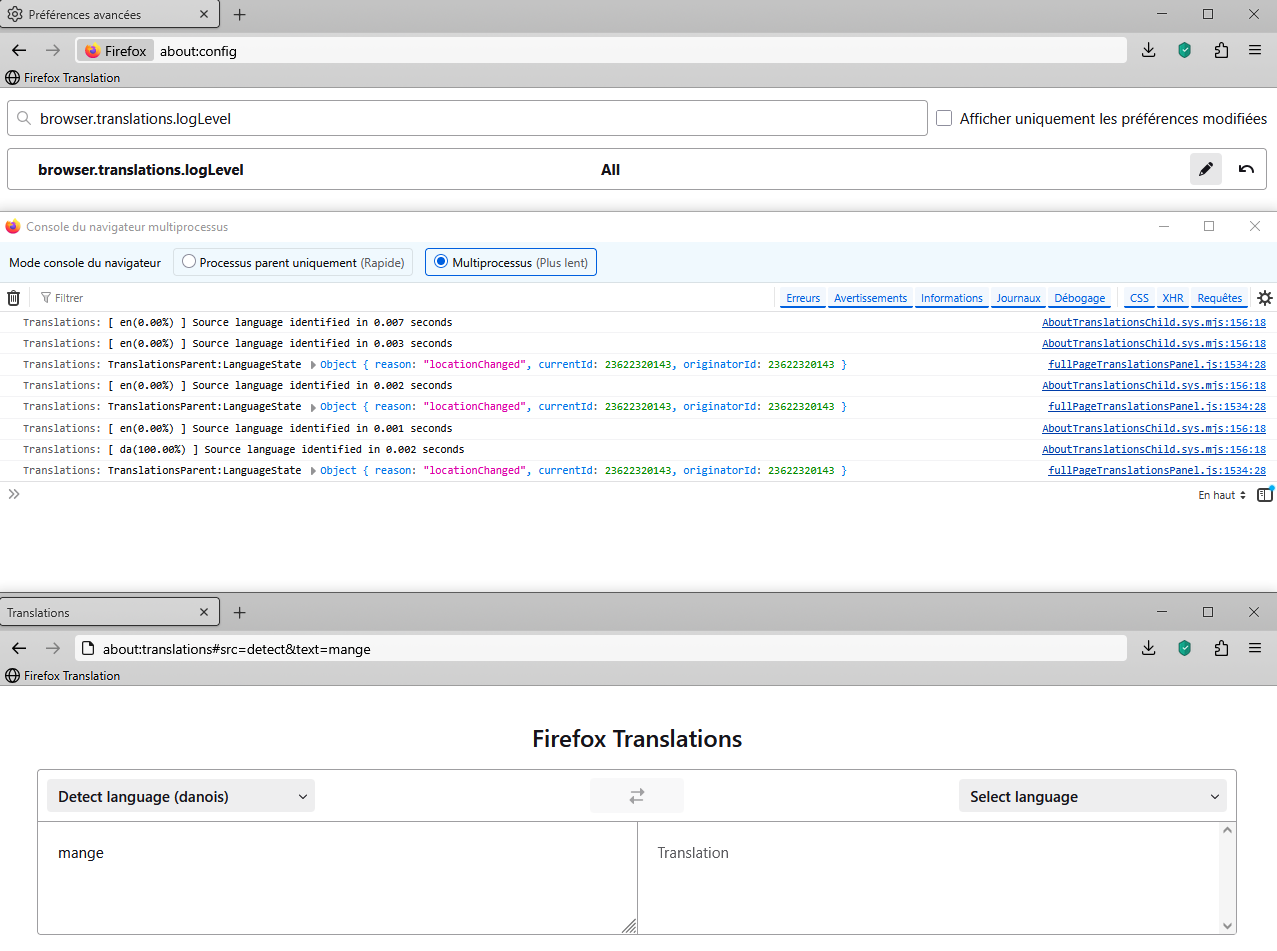
Task: Click the reset arrow icon for logLevel preference
Action: tap(1246, 169)
